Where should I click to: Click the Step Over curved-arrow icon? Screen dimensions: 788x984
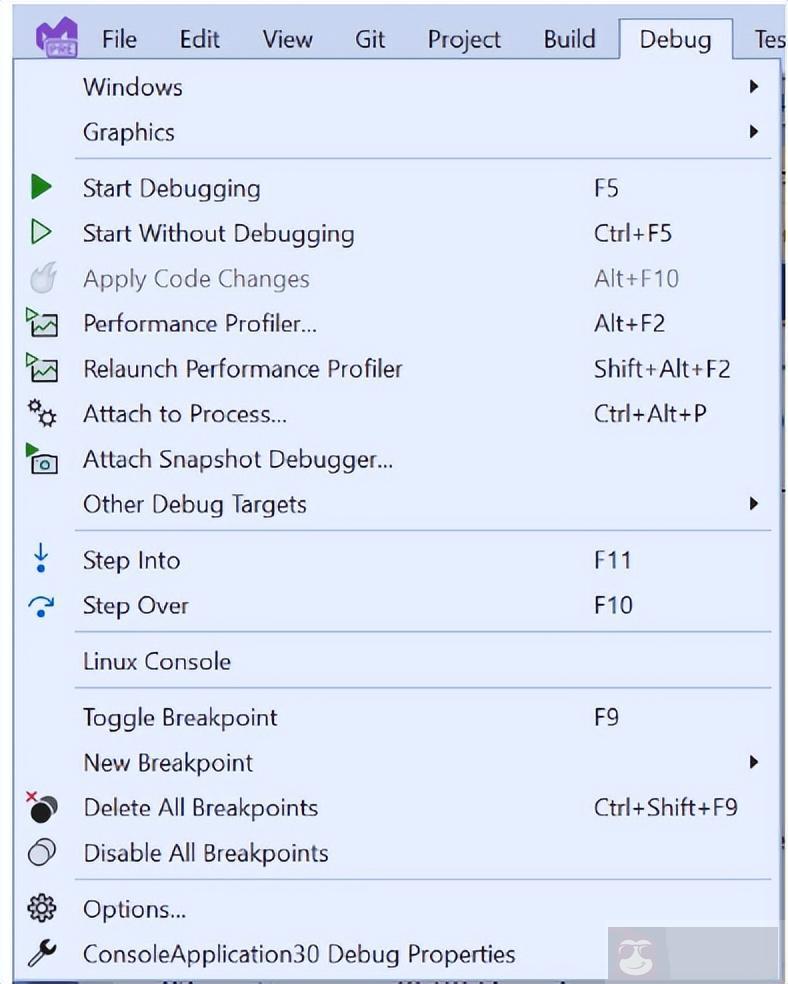[x=41, y=605]
